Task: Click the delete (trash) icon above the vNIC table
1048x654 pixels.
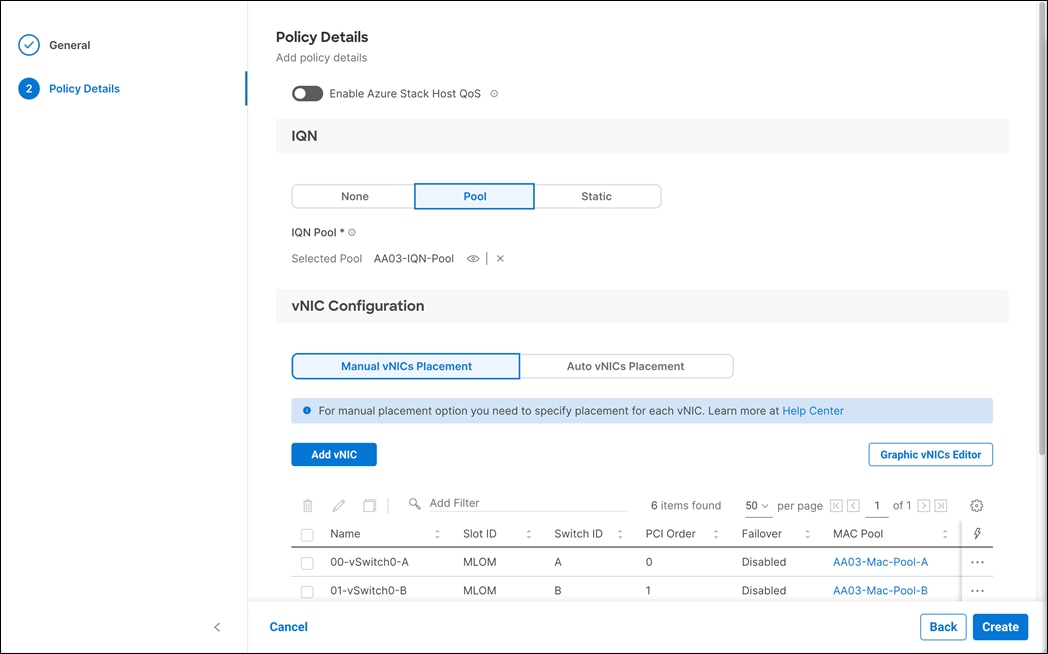Action: coord(307,505)
